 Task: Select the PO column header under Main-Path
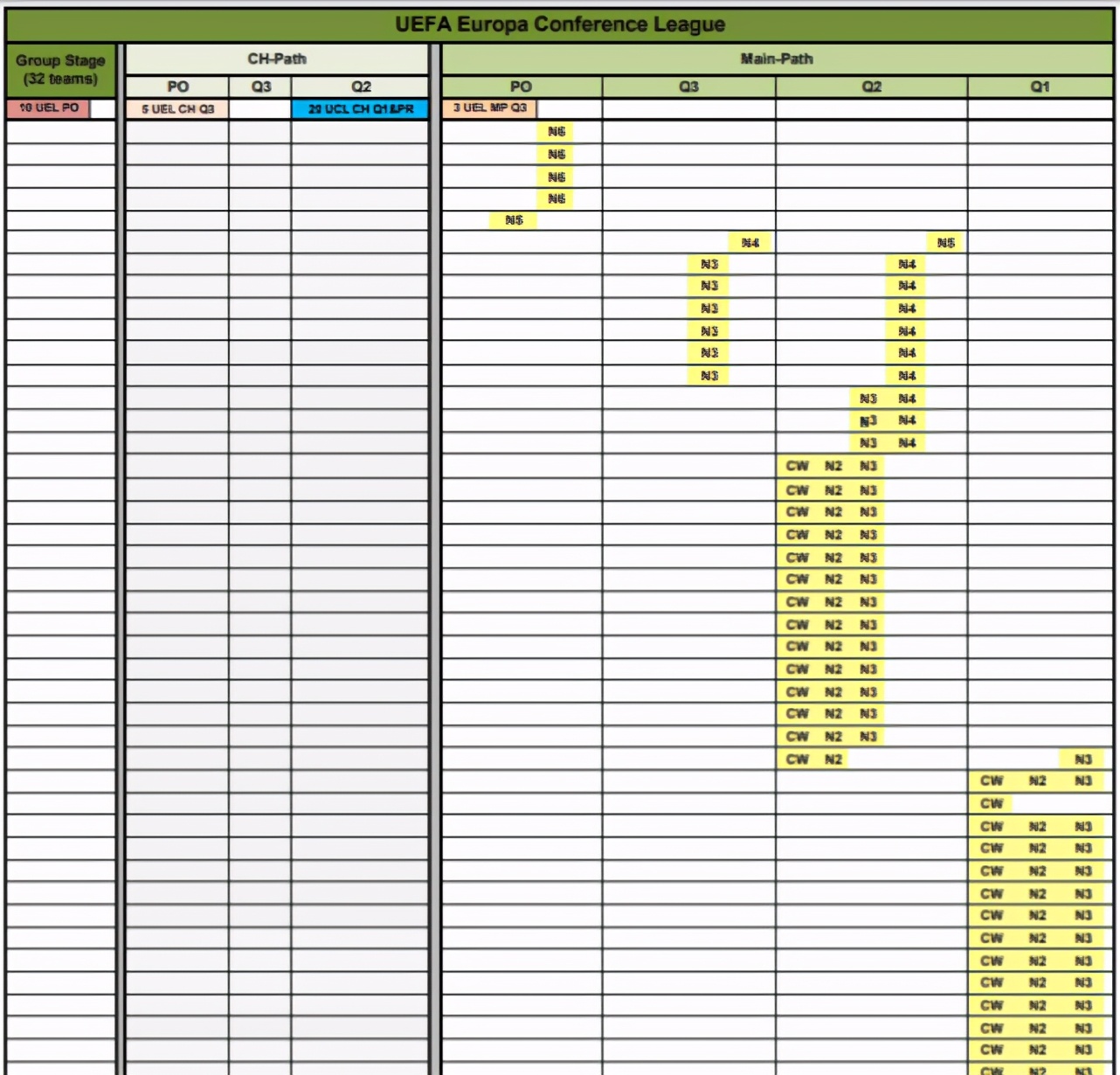(522, 87)
